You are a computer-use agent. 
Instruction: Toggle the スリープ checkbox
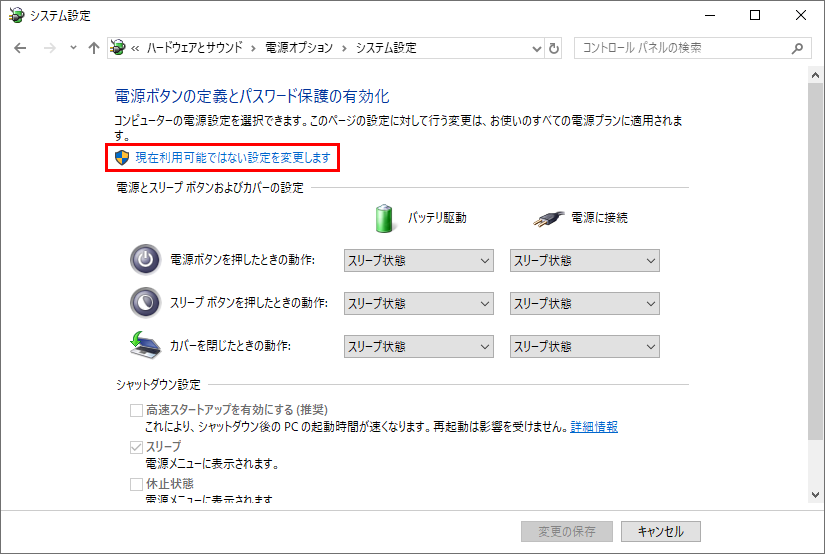[x=136, y=447]
